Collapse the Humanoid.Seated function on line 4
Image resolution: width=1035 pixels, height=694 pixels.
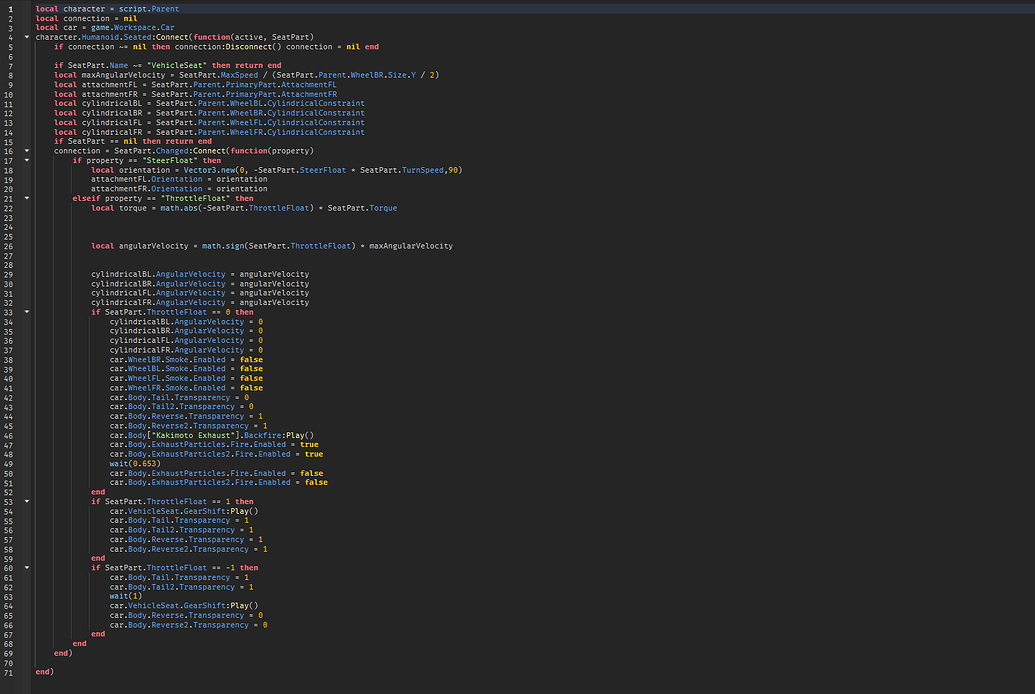coord(26,37)
